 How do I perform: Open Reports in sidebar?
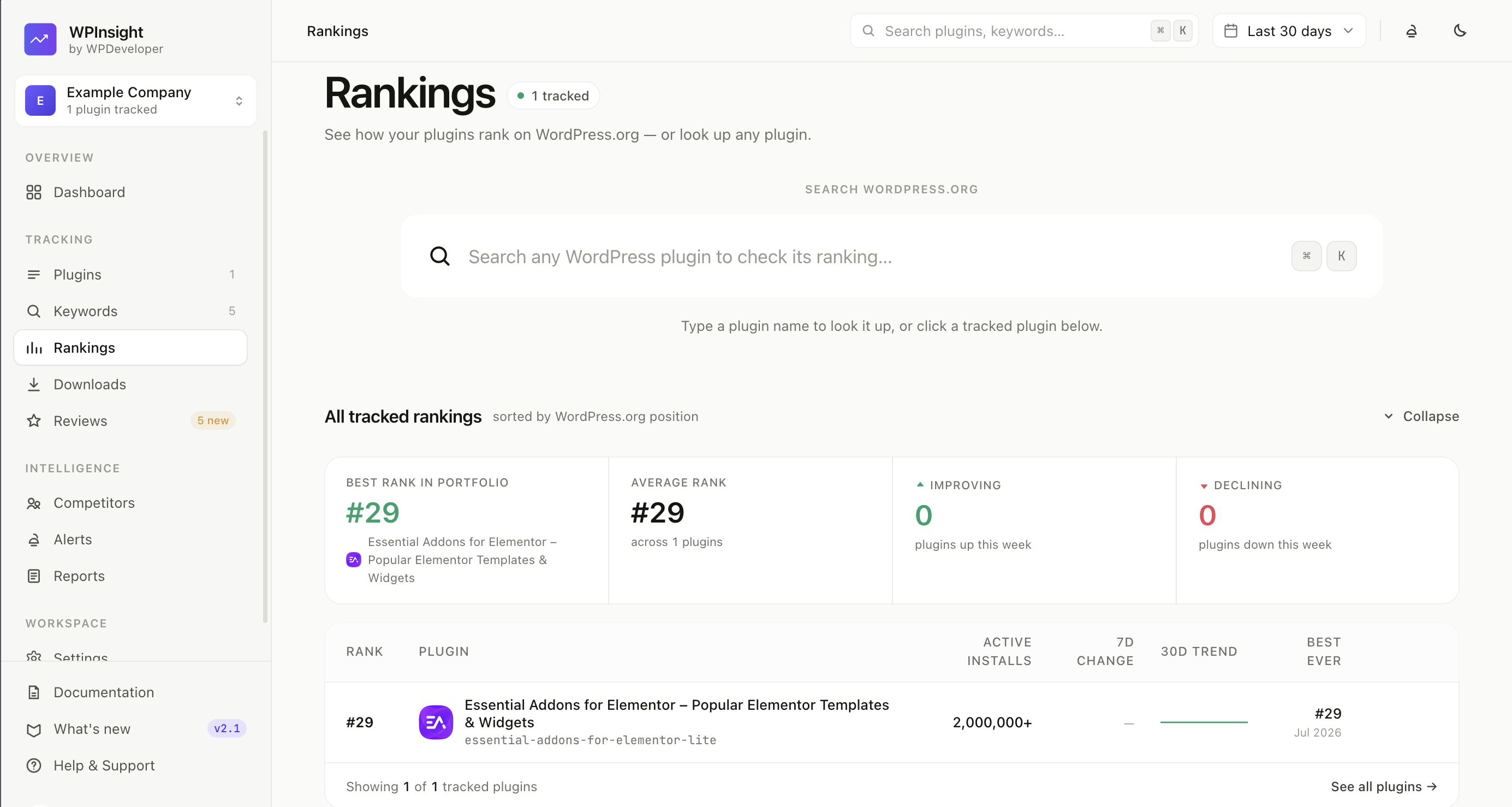pyautogui.click(x=130, y=575)
